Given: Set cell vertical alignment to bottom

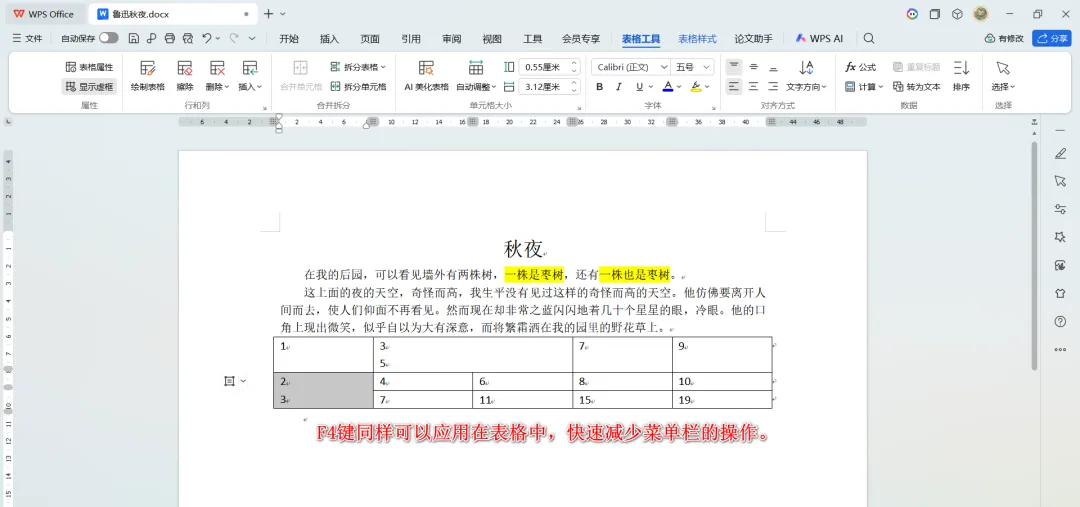Looking at the screenshot, I should 773,67.
